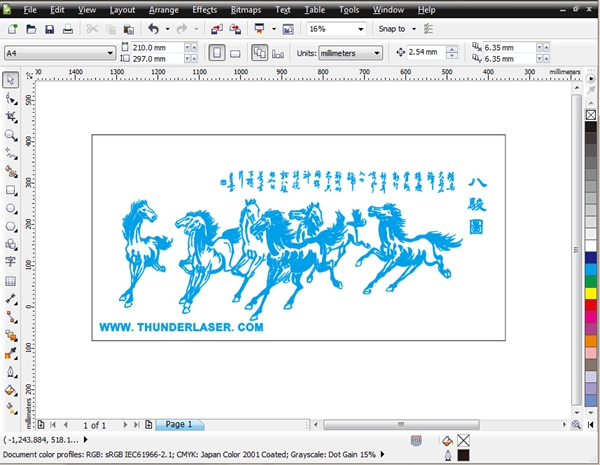Viewport: 600px width, 465px height.
Task: Pick the yellow palette swatch
Action: [x=591, y=293]
